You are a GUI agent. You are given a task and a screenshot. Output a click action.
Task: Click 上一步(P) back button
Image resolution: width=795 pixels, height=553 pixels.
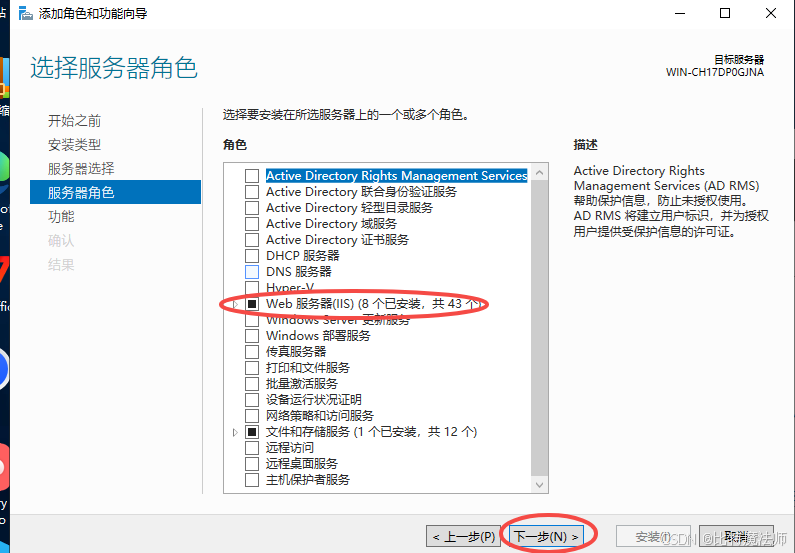coord(463,536)
